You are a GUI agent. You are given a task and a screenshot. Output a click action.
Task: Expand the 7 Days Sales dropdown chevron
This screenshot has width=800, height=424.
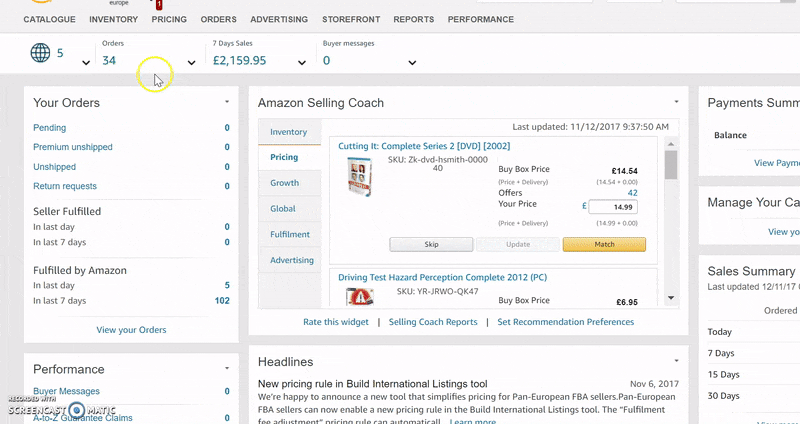pos(302,63)
